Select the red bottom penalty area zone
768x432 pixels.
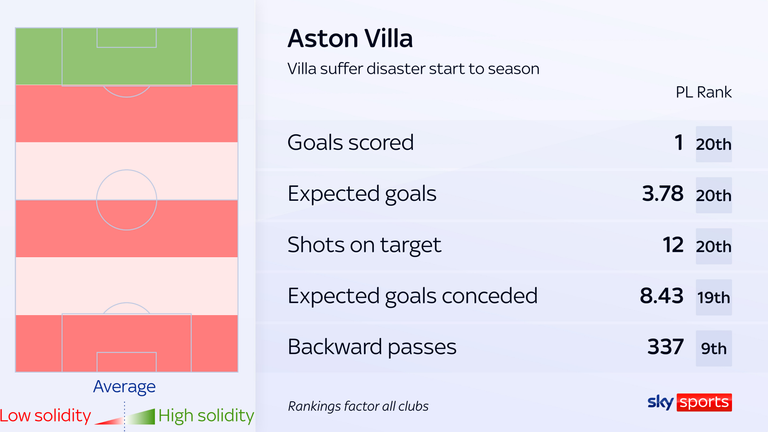(x=126, y=345)
